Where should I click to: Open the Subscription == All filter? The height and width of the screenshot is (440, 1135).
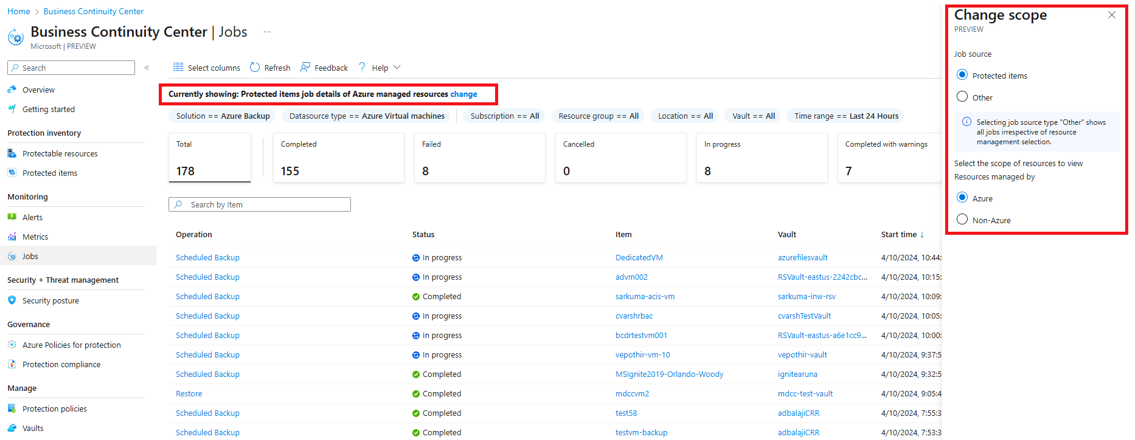pos(505,116)
